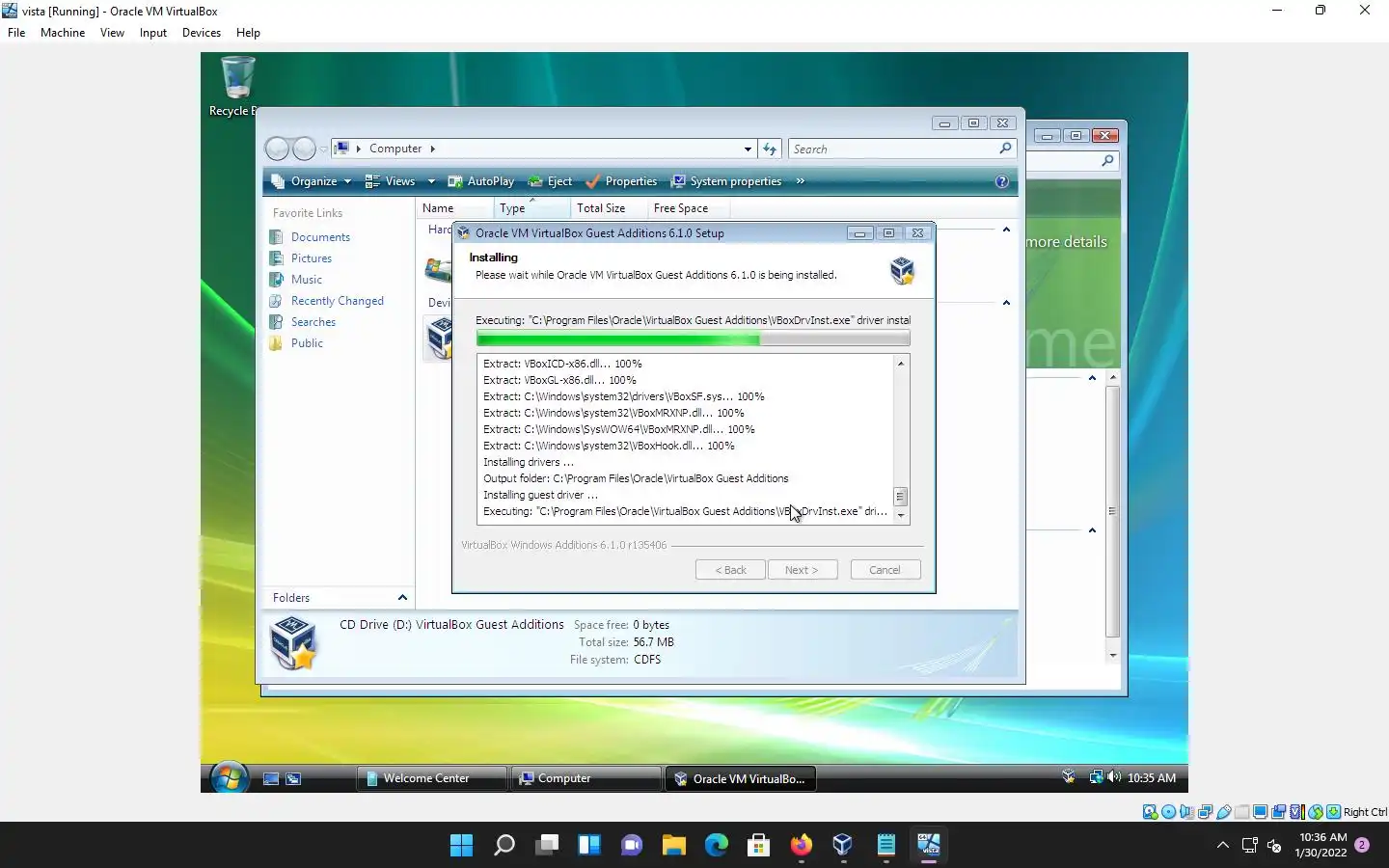This screenshot has height=868, width=1389.
Task: Open the Devices menu
Action: pos(202,33)
